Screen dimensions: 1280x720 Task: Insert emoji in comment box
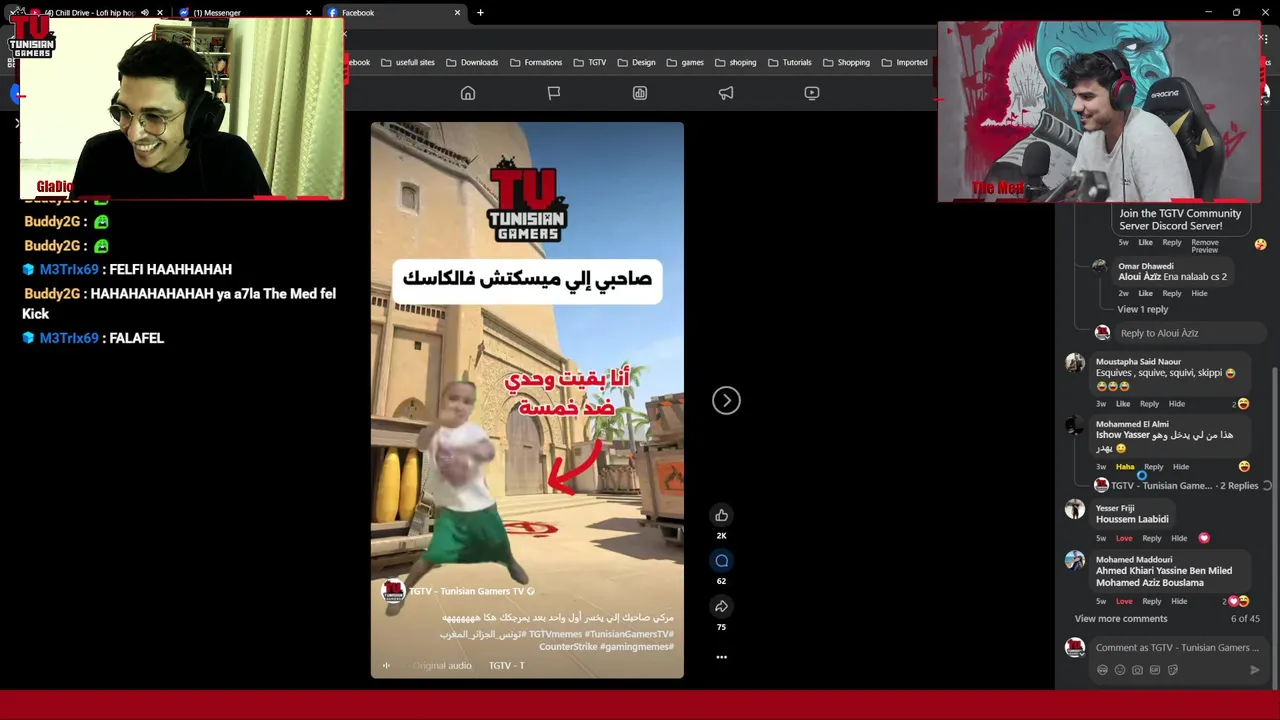point(1120,670)
